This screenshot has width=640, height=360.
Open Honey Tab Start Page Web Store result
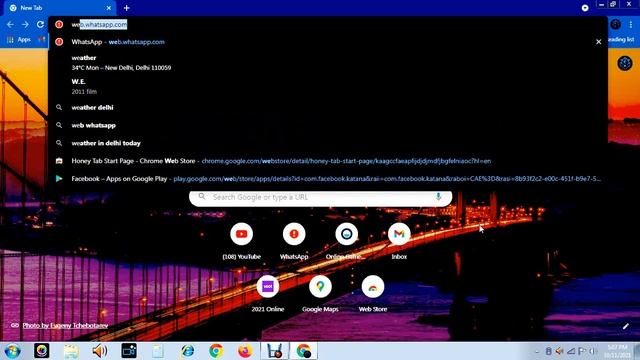[327, 161]
